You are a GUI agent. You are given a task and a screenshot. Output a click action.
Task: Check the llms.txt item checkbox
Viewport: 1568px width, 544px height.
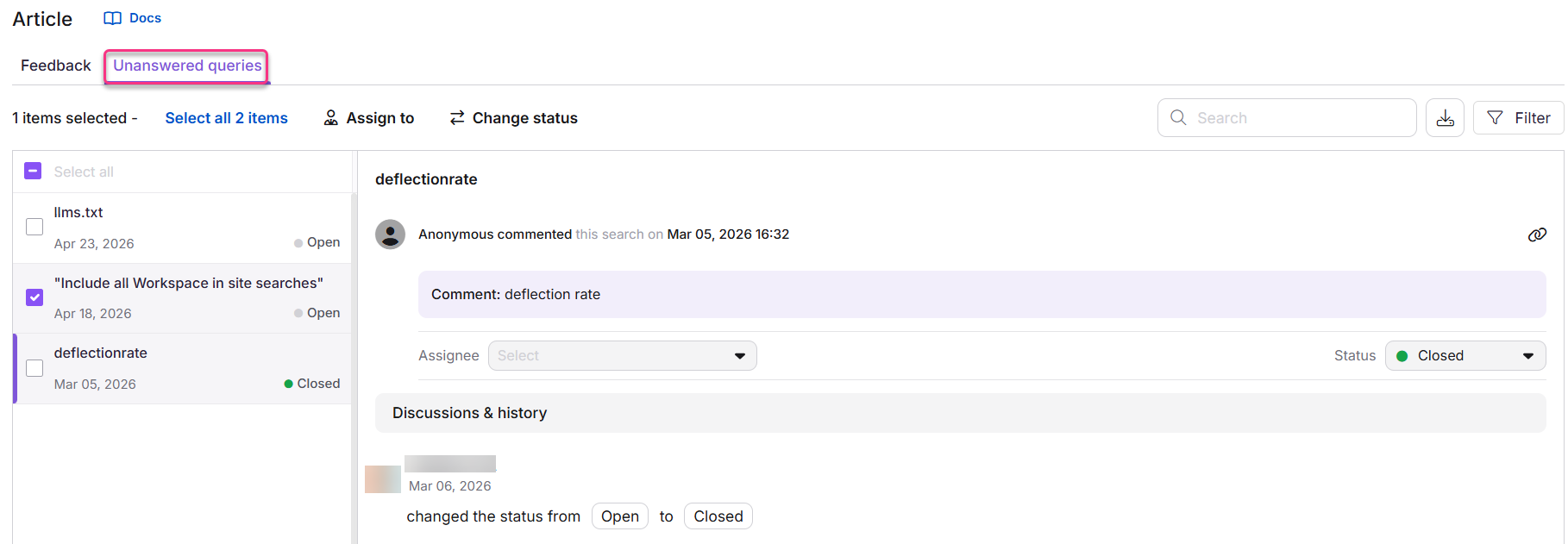point(34,227)
